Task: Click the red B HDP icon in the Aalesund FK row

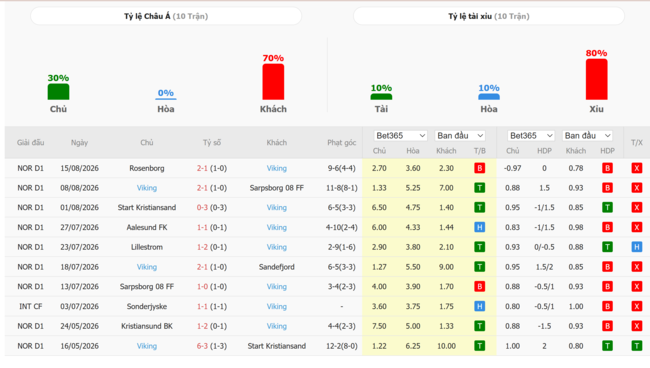Action: 607,227
